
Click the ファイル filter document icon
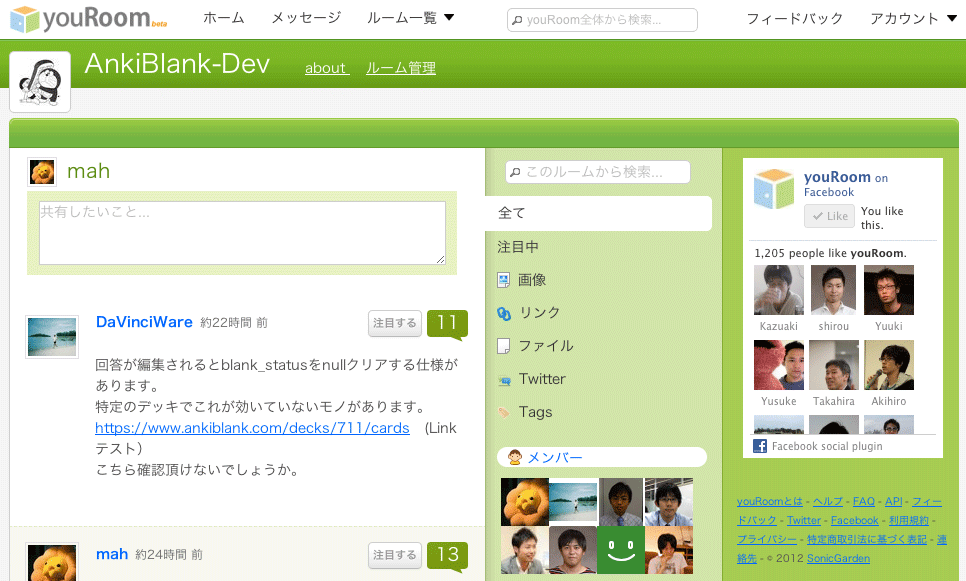coord(503,346)
